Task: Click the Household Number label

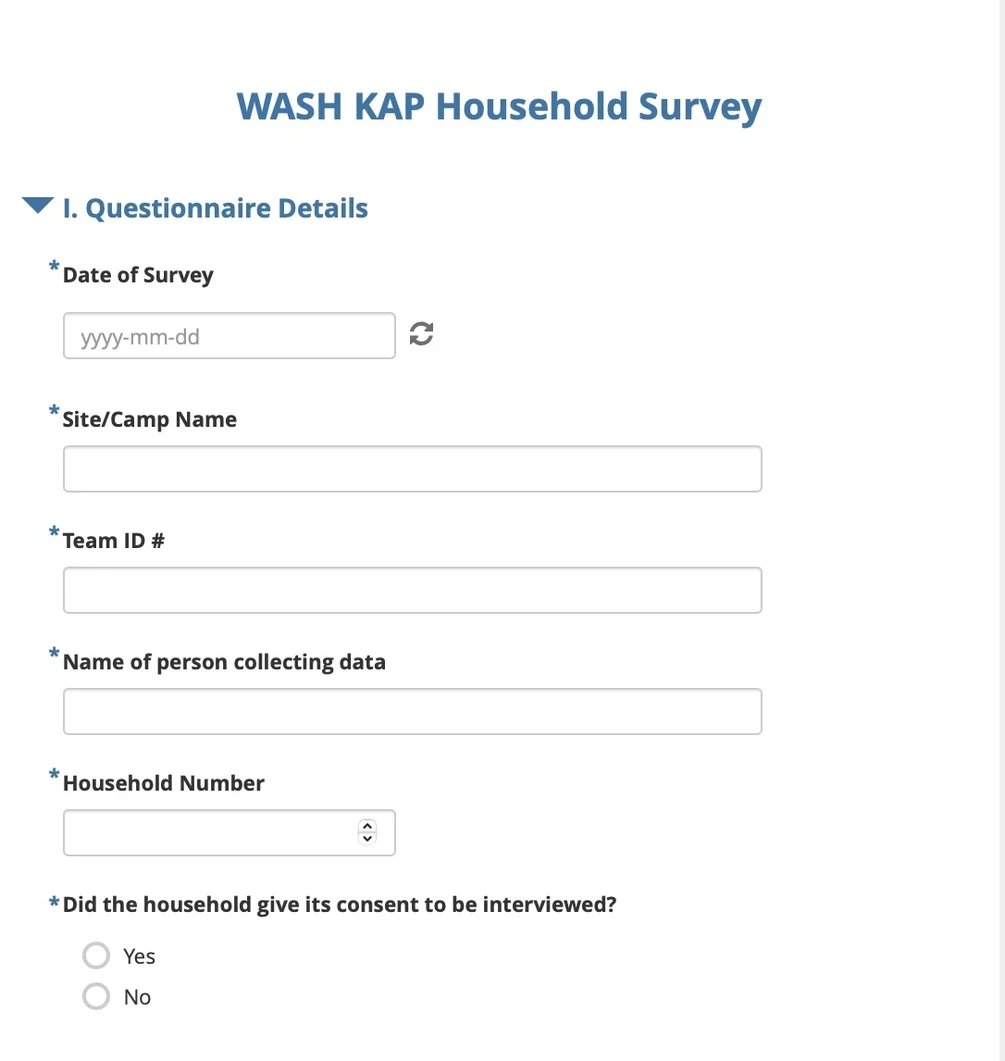Action: pos(164,783)
